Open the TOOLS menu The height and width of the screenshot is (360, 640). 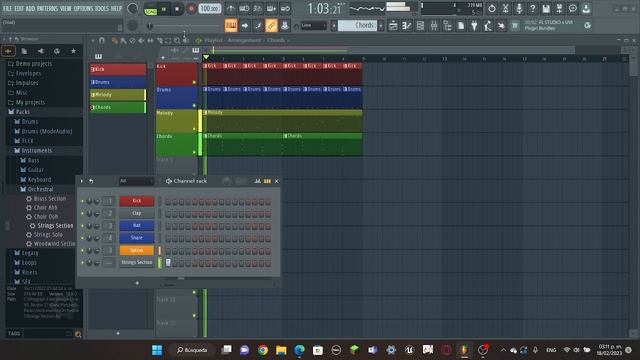pos(102,8)
